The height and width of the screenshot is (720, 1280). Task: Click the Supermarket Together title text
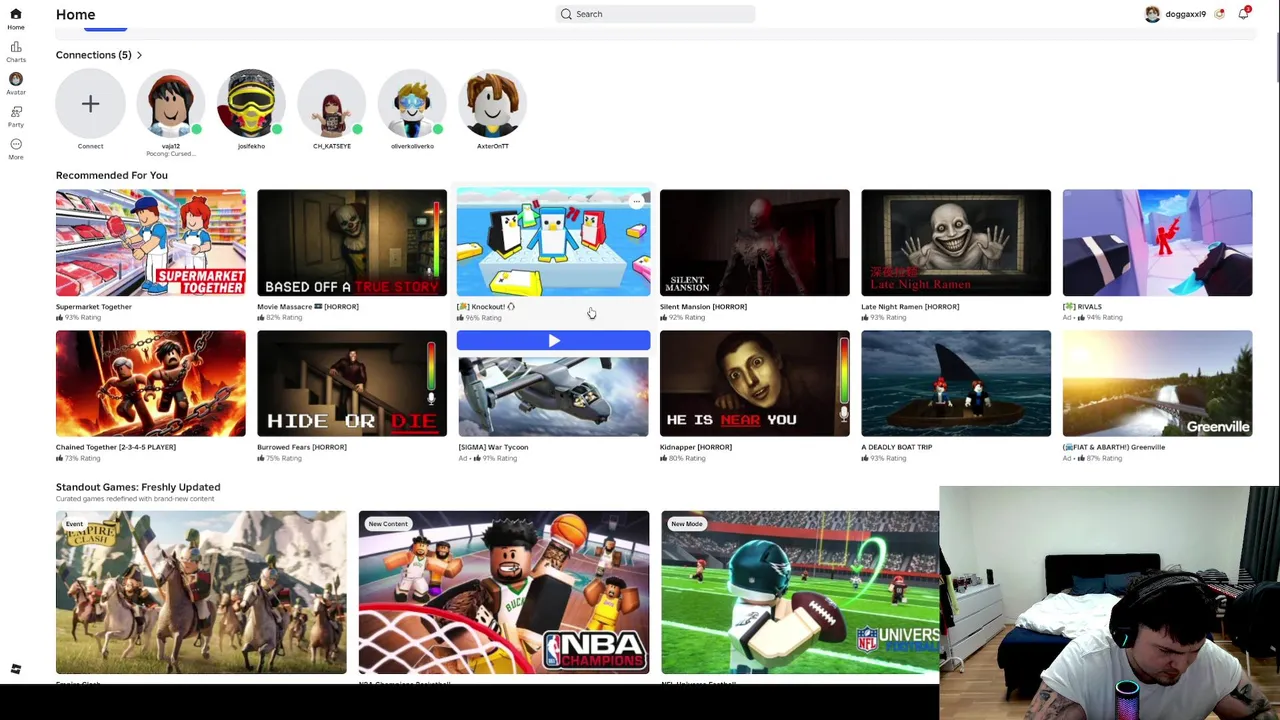coord(94,307)
